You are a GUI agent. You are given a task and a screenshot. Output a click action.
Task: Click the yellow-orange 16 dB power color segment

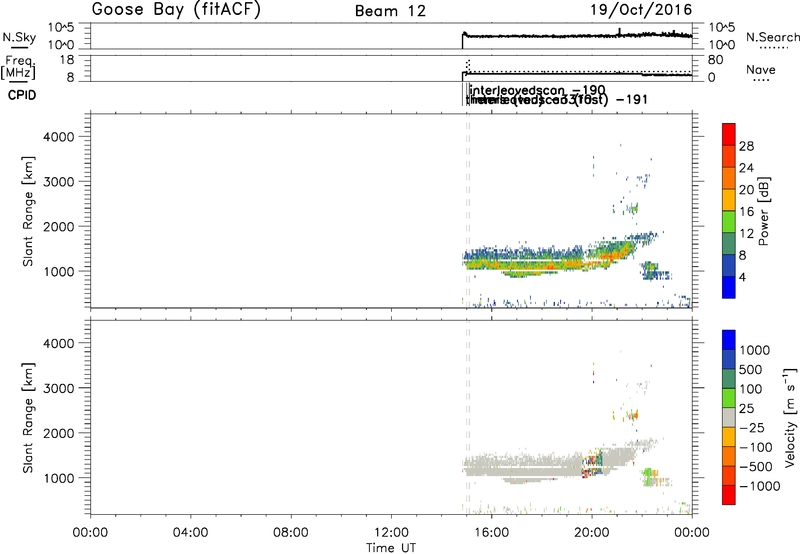[729, 199]
